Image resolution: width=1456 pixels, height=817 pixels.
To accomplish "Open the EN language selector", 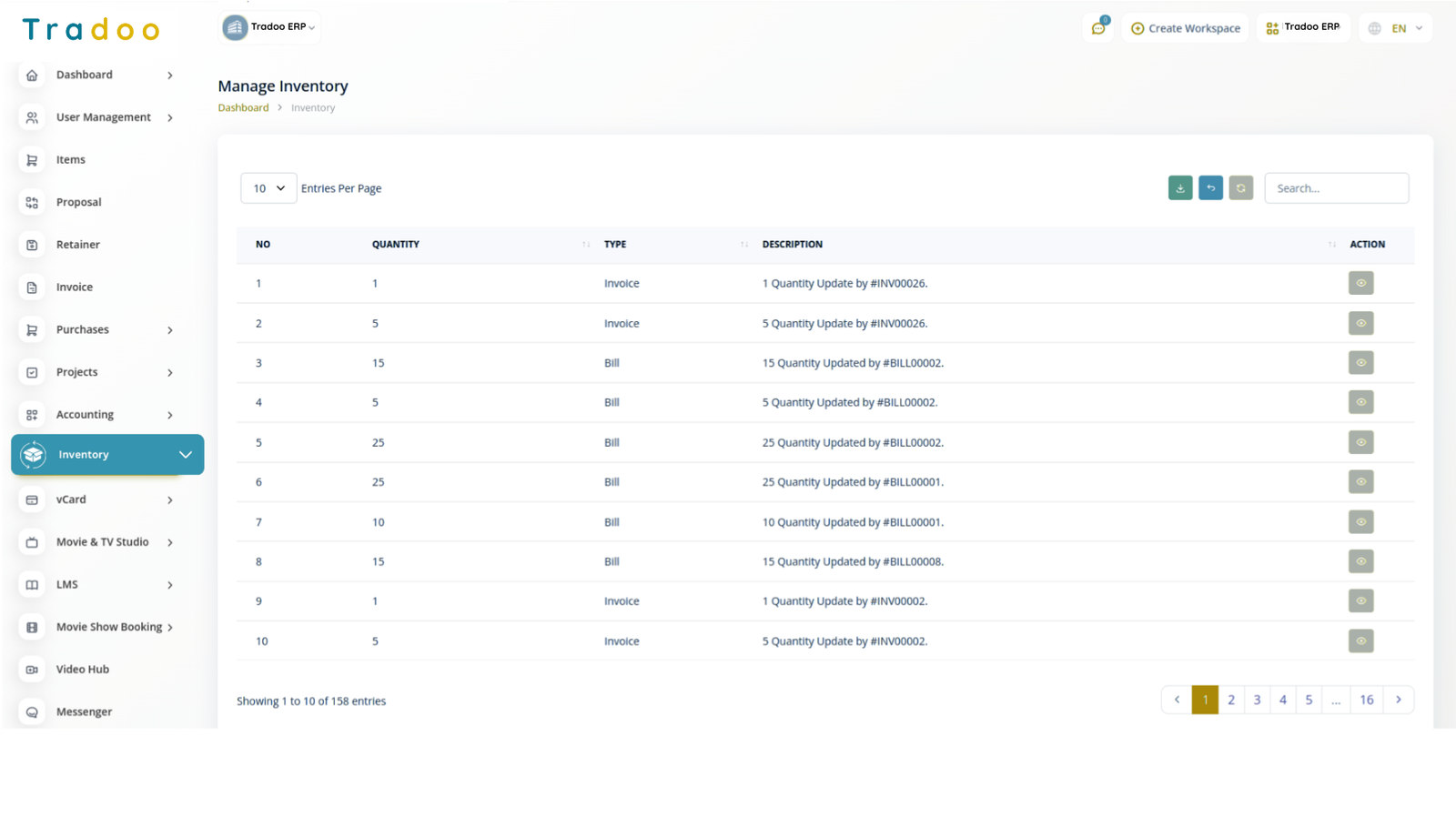I will 1396,28.
